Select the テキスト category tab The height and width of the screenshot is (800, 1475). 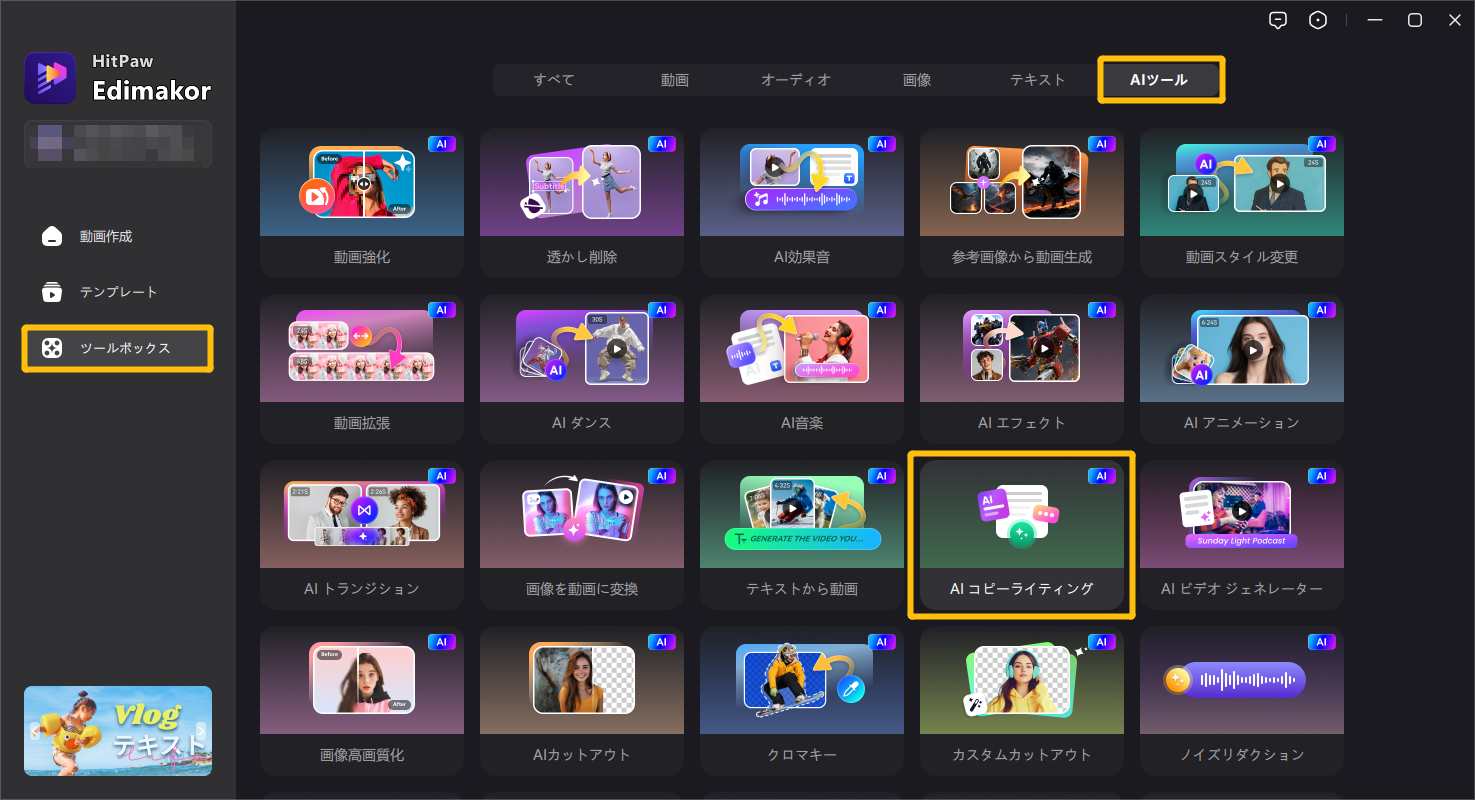[1037, 80]
